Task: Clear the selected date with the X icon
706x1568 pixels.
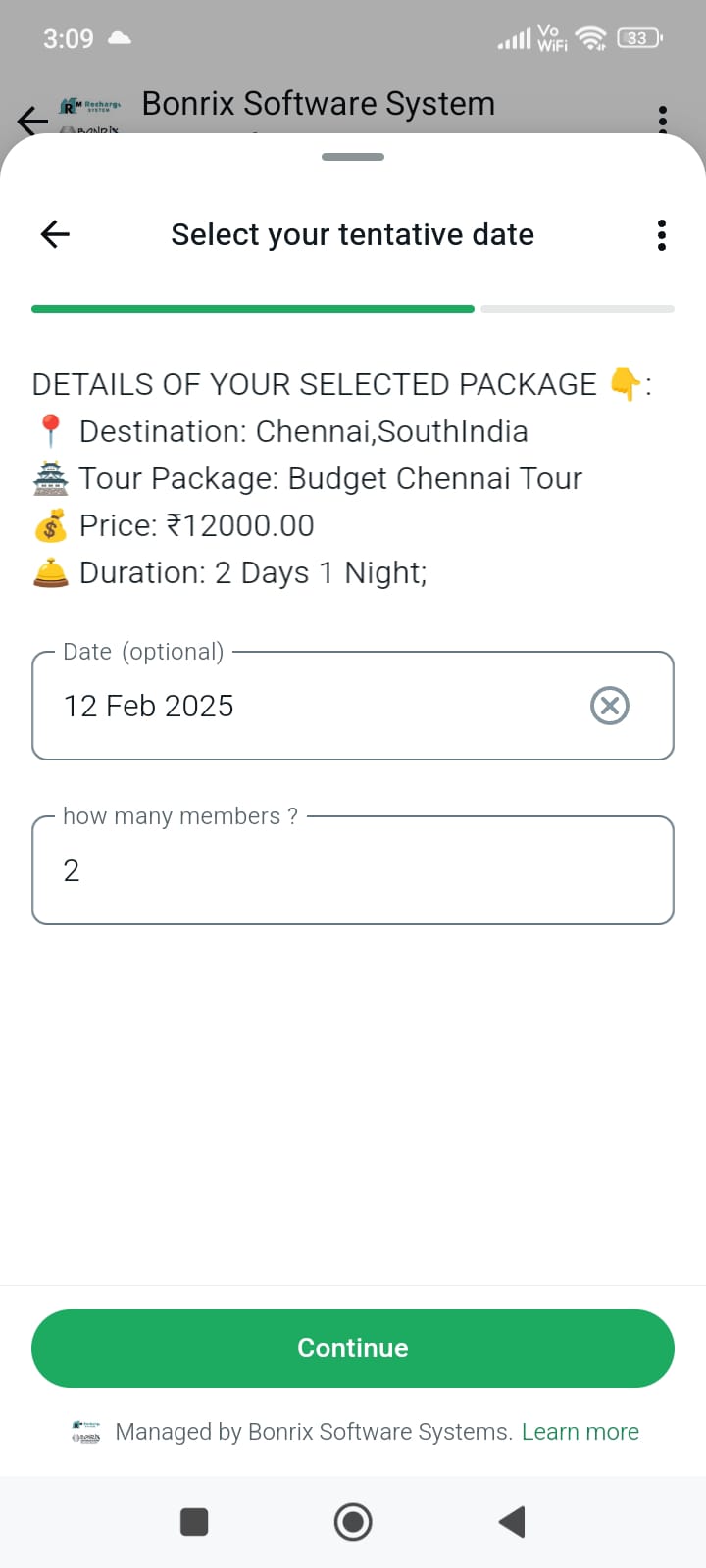Action: pos(610,706)
